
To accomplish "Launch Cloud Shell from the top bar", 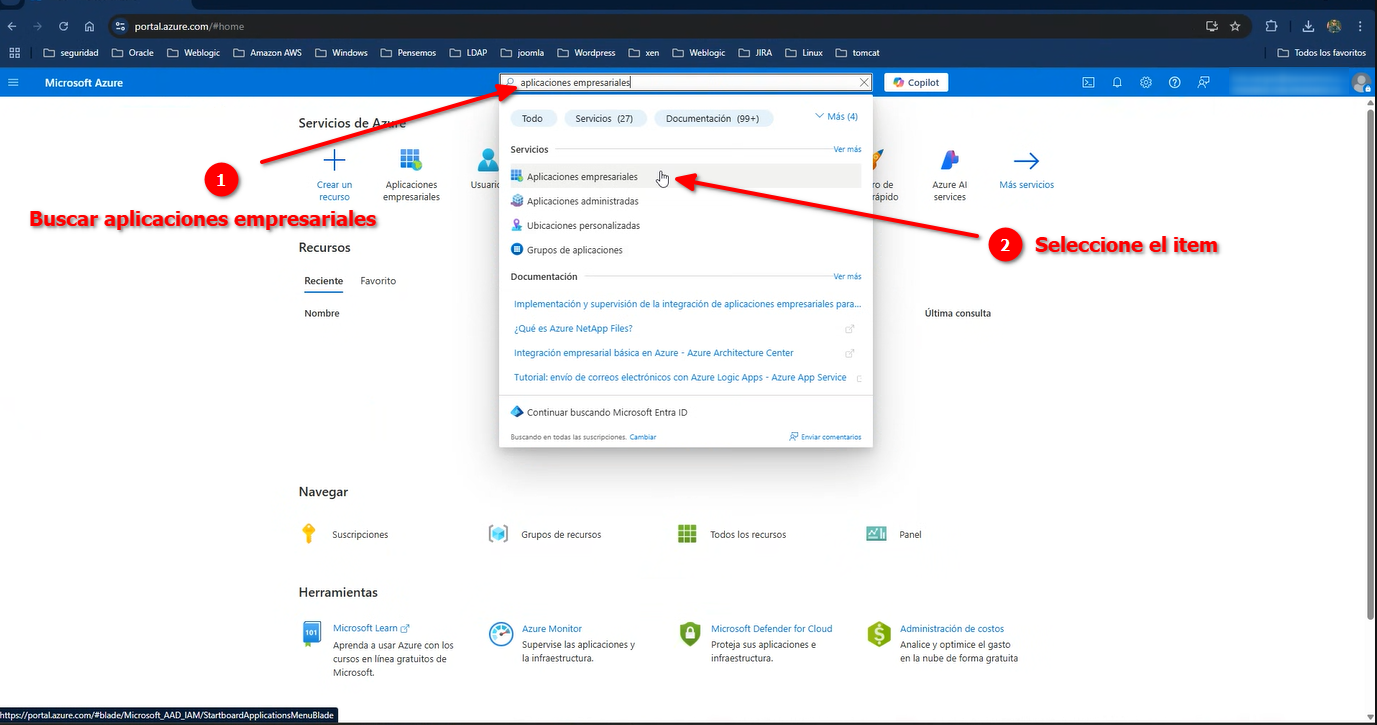I will point(1088,83).
